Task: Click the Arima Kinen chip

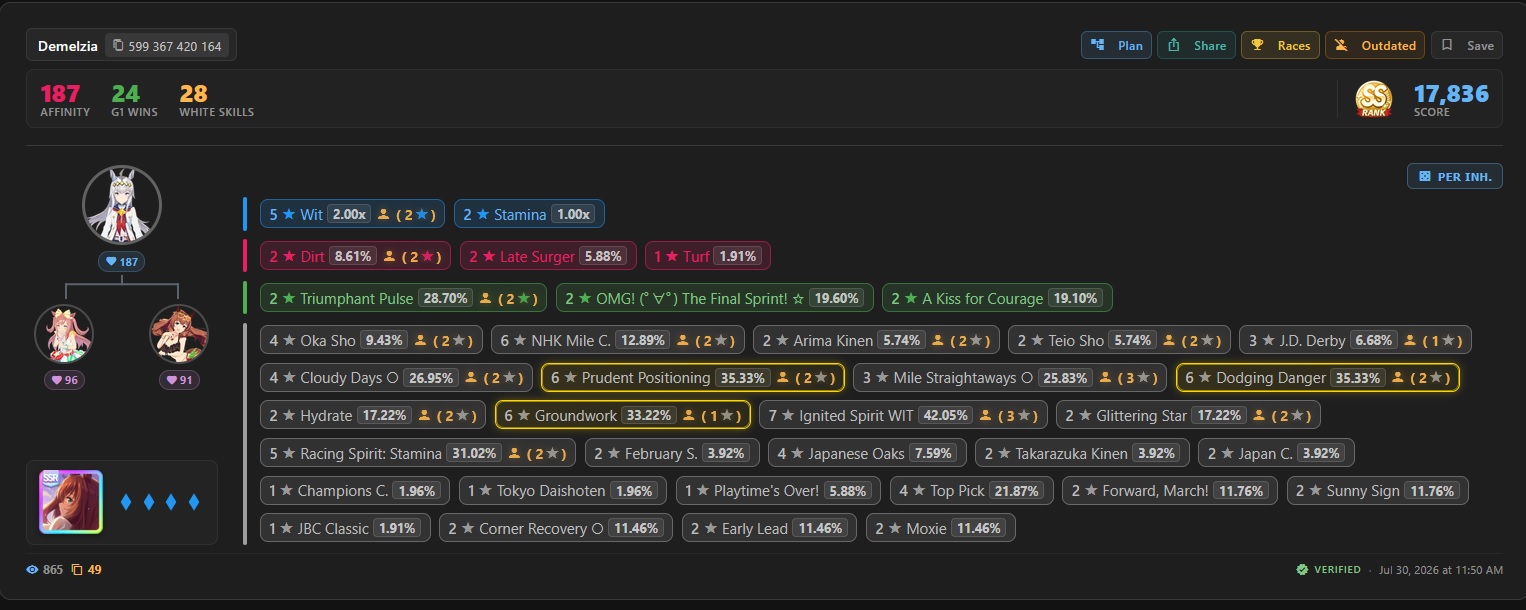Action: 876,340
